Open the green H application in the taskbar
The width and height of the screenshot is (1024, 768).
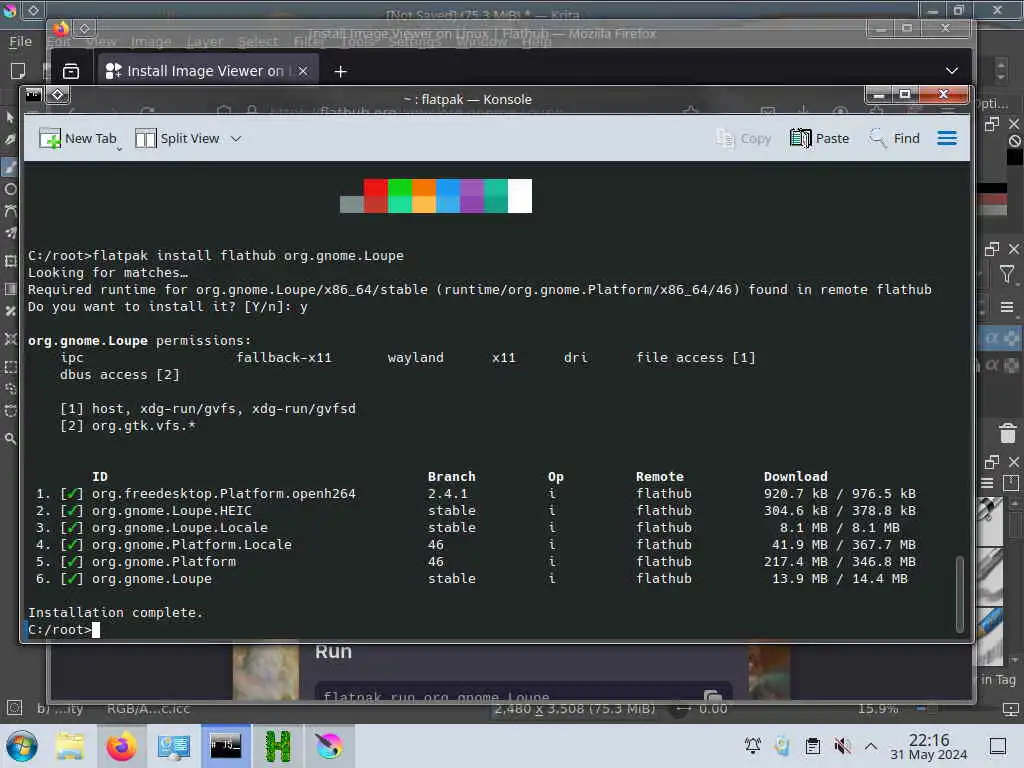click(x=278, y=746)
